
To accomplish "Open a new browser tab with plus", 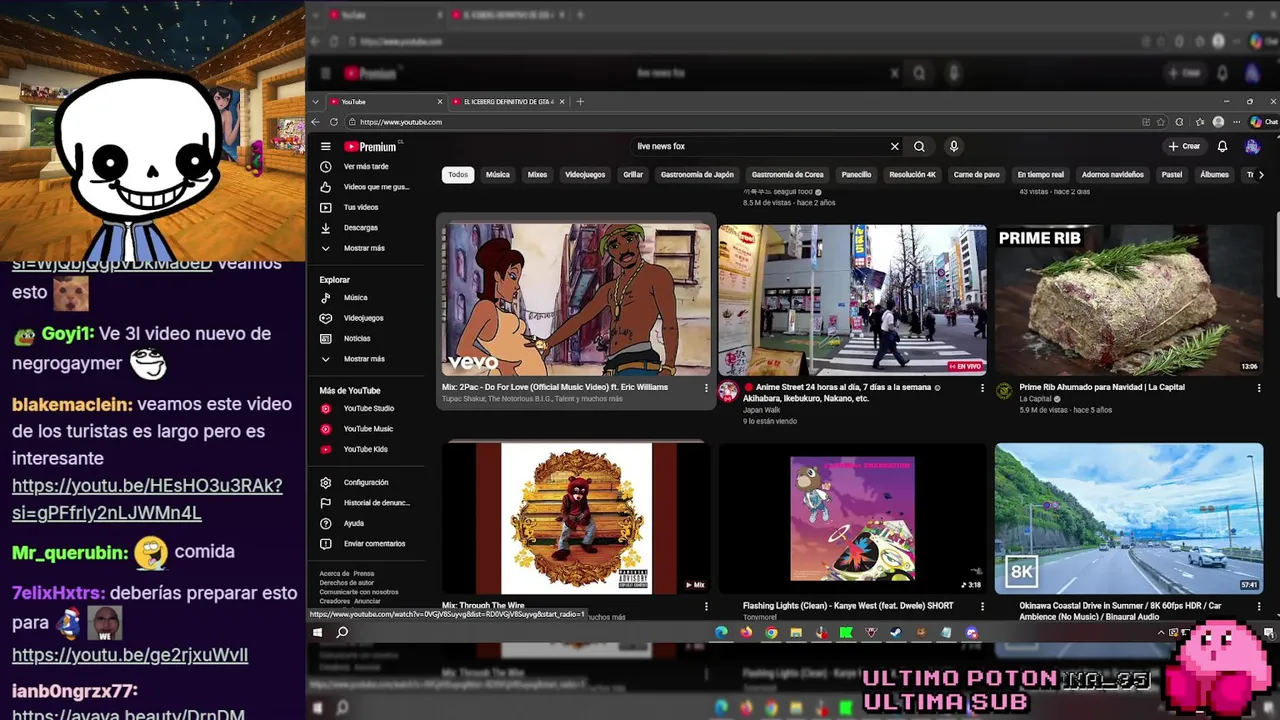I will point(580,102).
